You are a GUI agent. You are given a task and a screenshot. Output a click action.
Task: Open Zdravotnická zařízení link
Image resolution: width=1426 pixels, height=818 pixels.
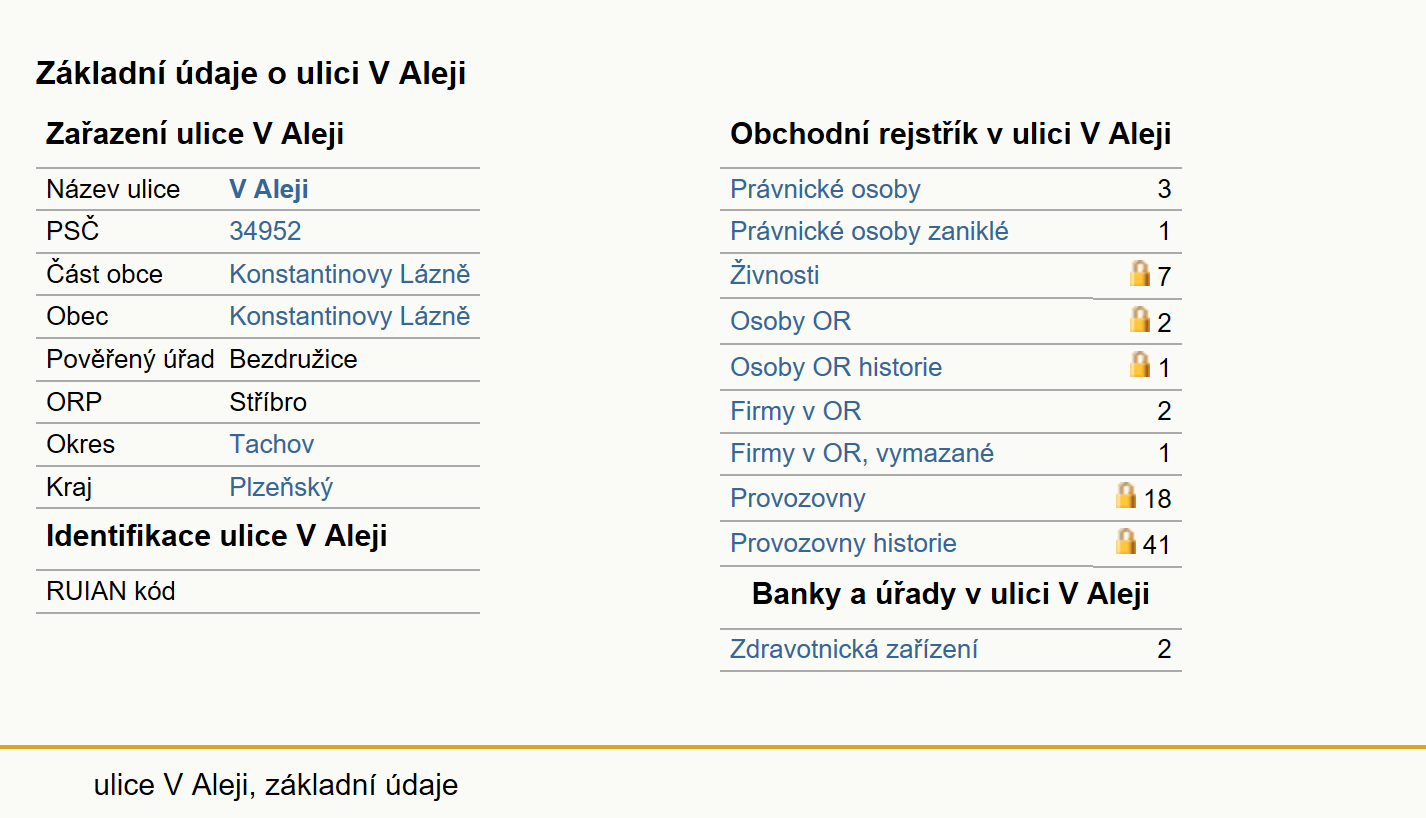tap(854, 649)
